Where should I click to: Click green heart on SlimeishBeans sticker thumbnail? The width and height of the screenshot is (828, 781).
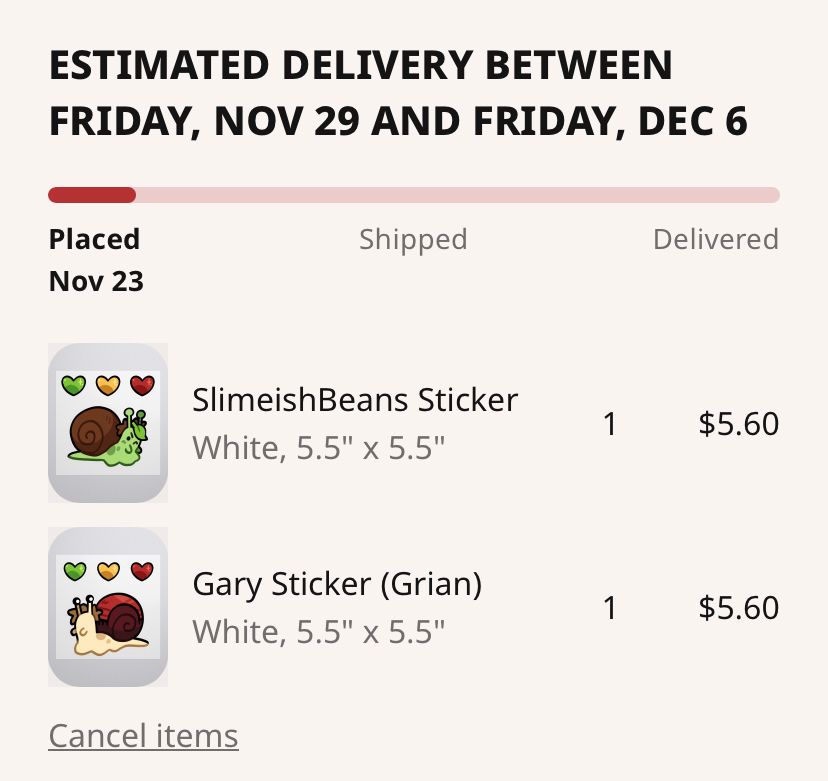[x=74, y=385]
